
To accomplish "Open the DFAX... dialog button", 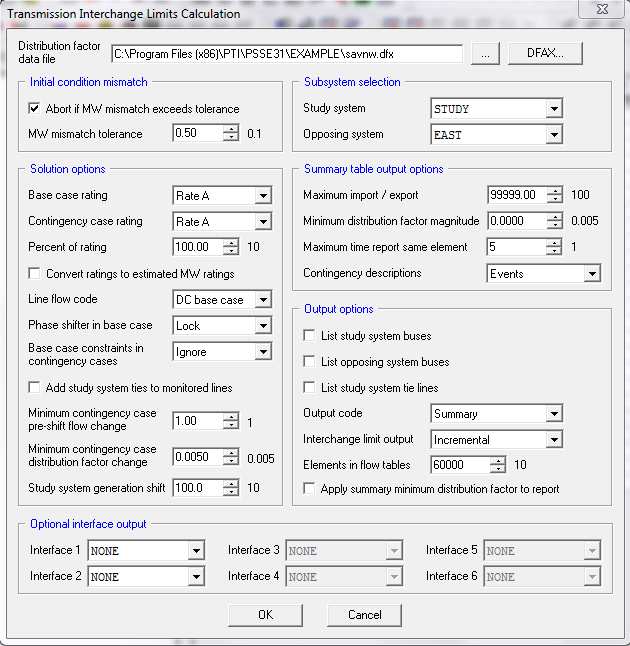I will pos(545,53).
